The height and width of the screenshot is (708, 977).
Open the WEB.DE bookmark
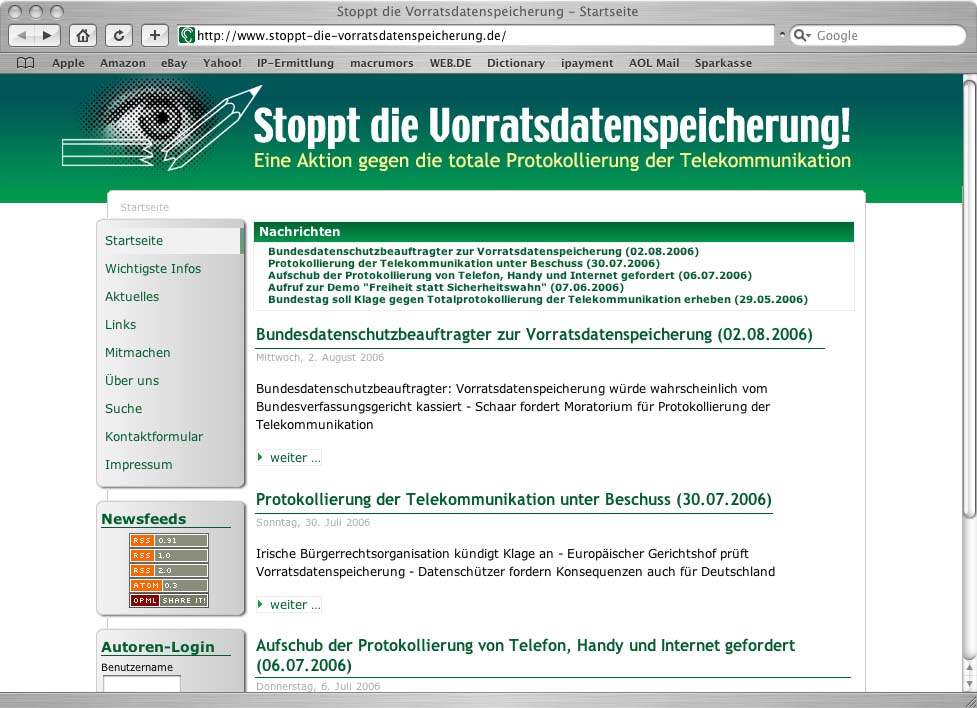click(x=450, y=63)
